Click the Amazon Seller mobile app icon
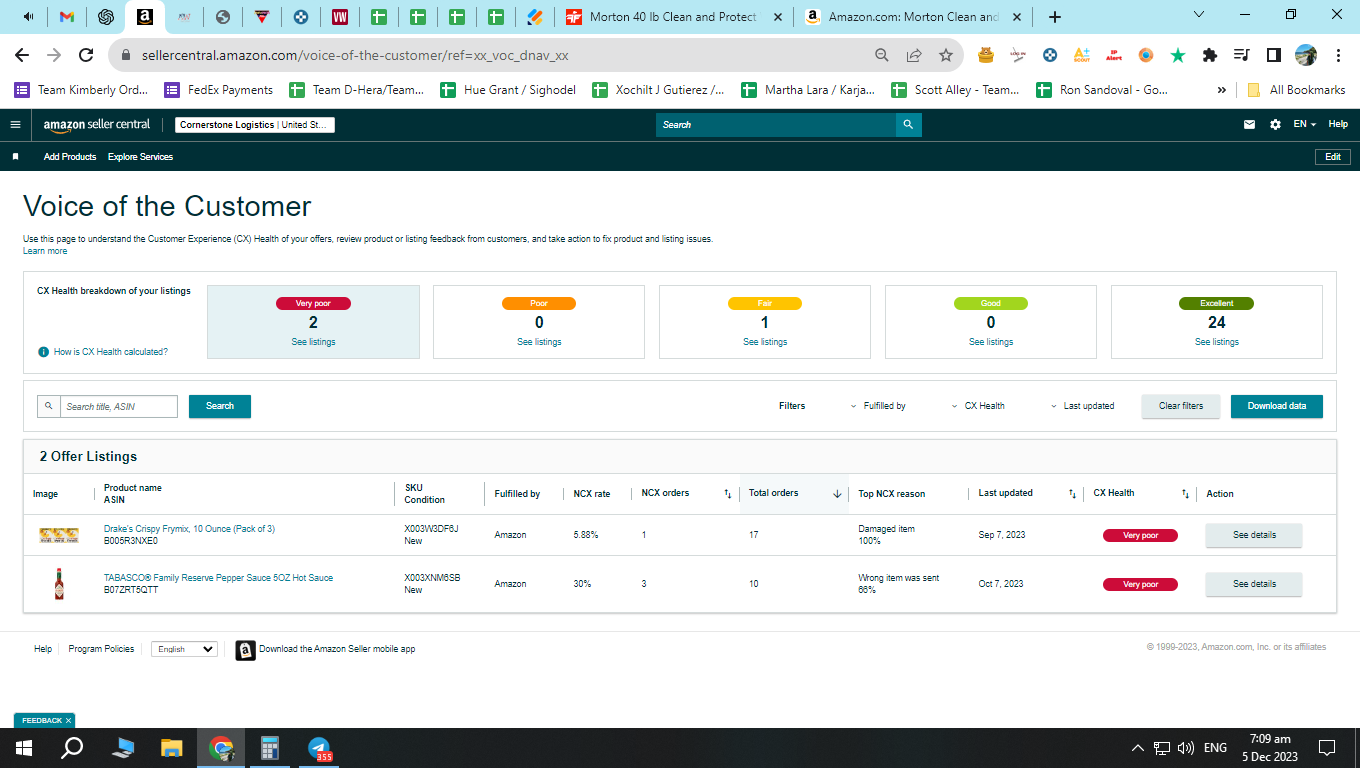The width and height of the screenshot is (1360, 768). click(245, 650)
